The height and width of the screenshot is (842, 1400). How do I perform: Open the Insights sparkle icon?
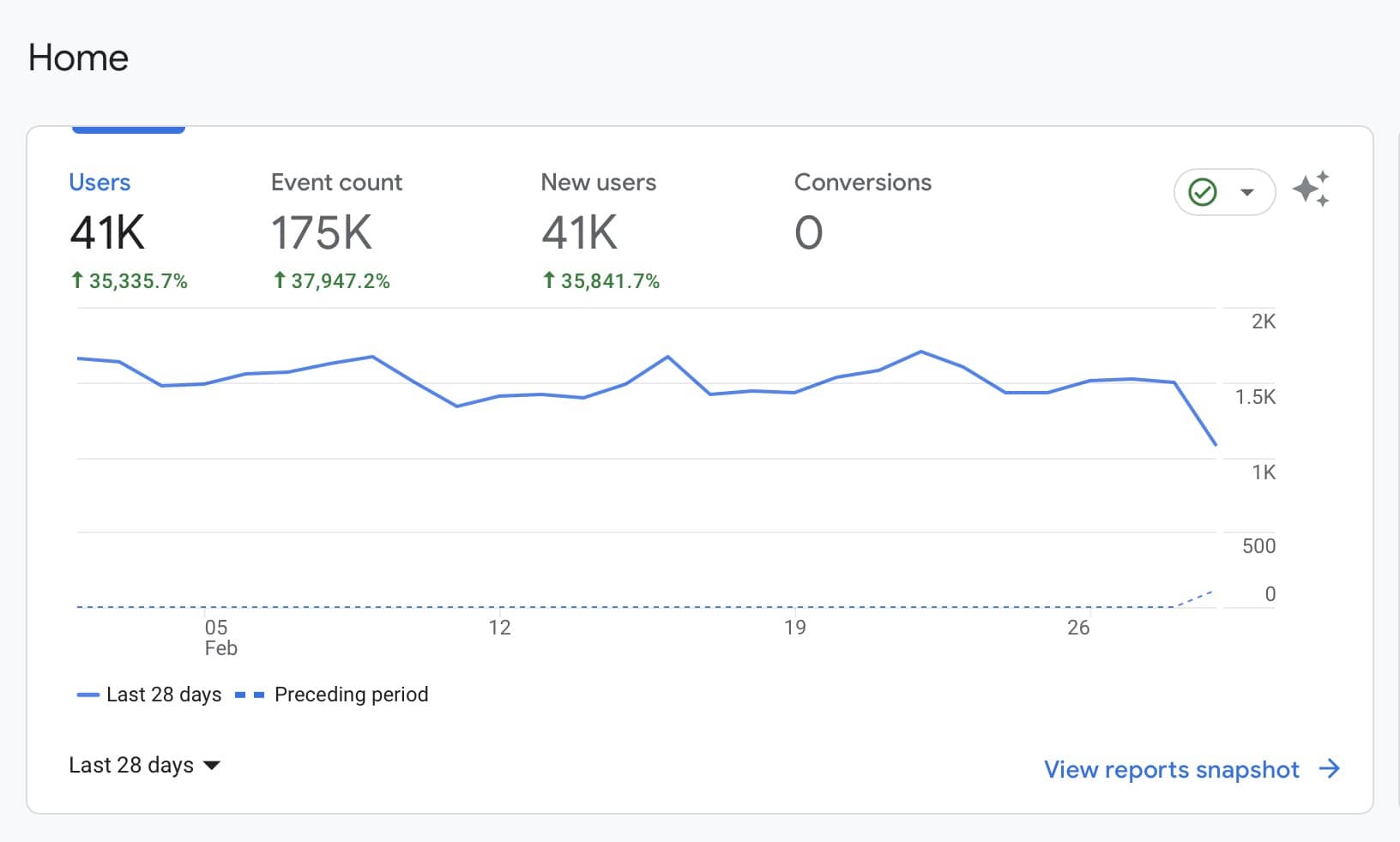pyautogui.click(x=1311, y=189)
